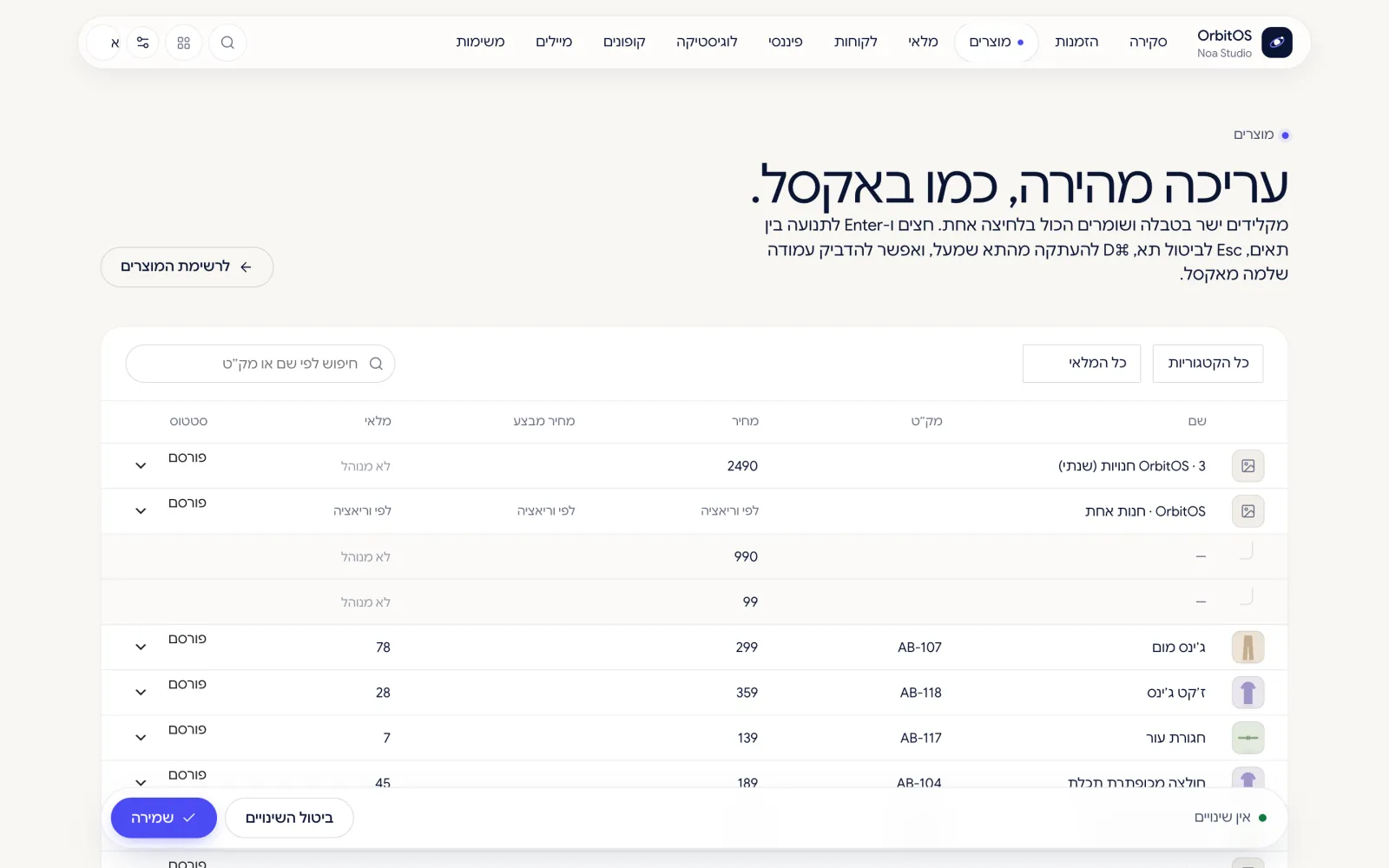Click the image placeholder for OrbitOS 3 חנויות row
The width and height of the screenshot is (1389, 868).
pos(1247,466)
